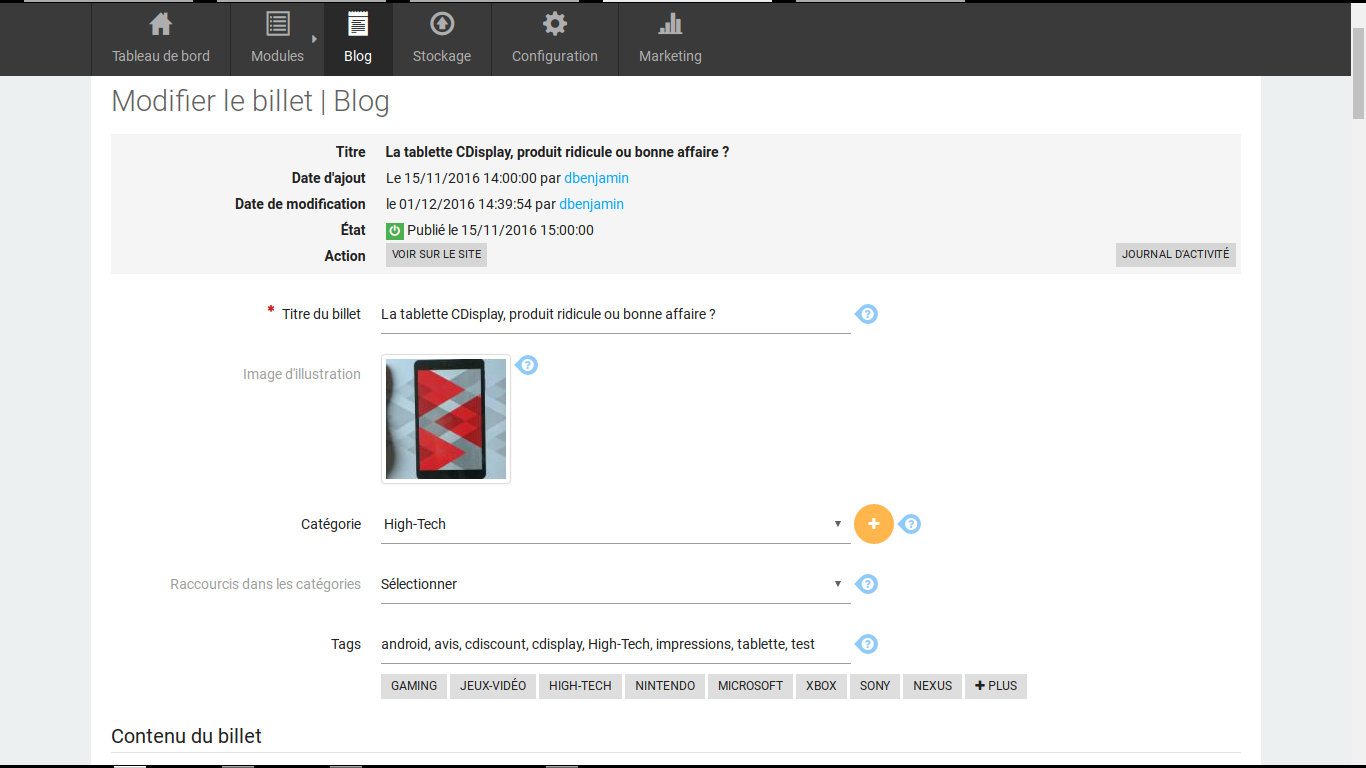Open Configuration gear icon
Image resolution: width=1366 pixels, height=768 pixels.
coord(554,24)
